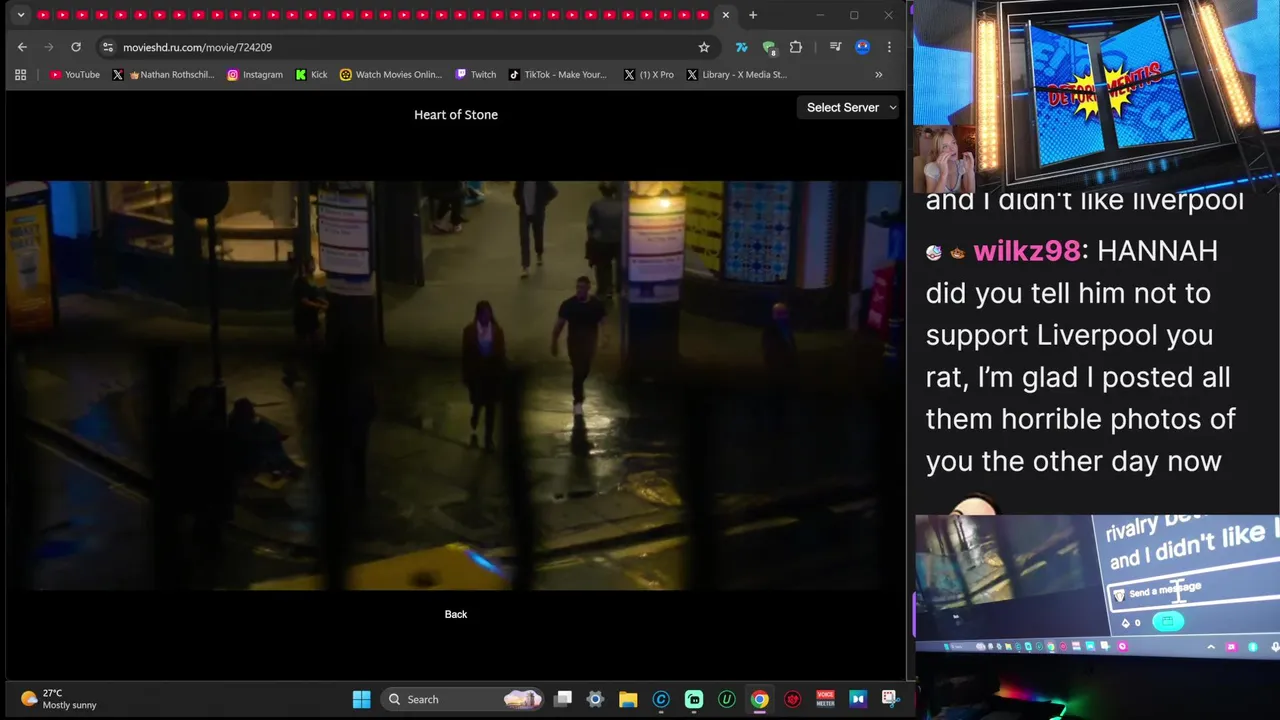
Task: Close the active browser tab
Action: tap(726, 15)
